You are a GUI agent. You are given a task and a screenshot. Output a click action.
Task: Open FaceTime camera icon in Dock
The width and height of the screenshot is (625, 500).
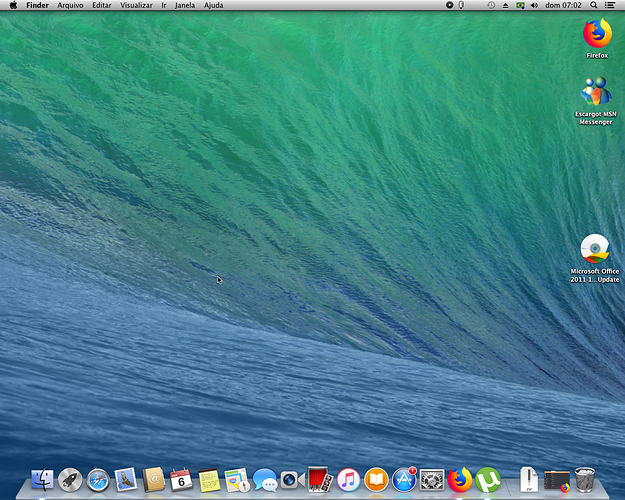(x=293, y=480)
